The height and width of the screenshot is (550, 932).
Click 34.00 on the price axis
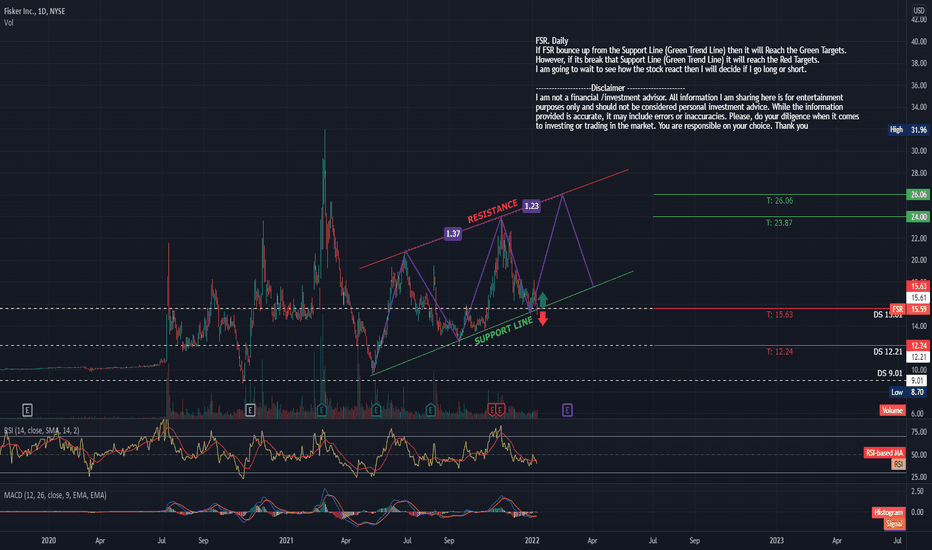point(918,107)
